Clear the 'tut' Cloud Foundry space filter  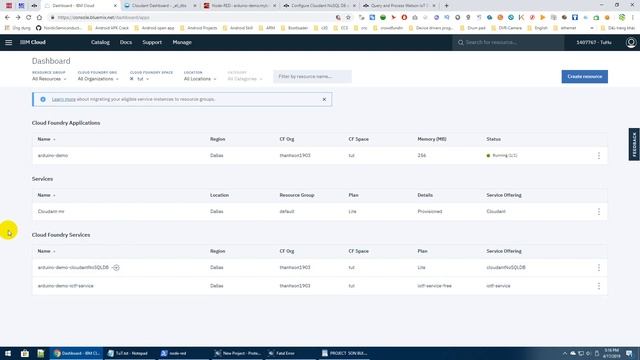131,79
